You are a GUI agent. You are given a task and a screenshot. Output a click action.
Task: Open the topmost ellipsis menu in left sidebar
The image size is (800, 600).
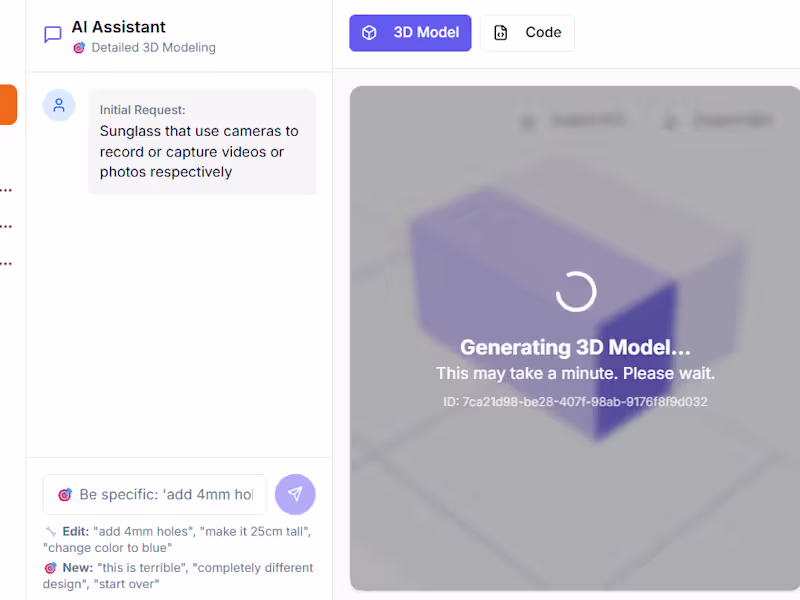click(6, 190)
